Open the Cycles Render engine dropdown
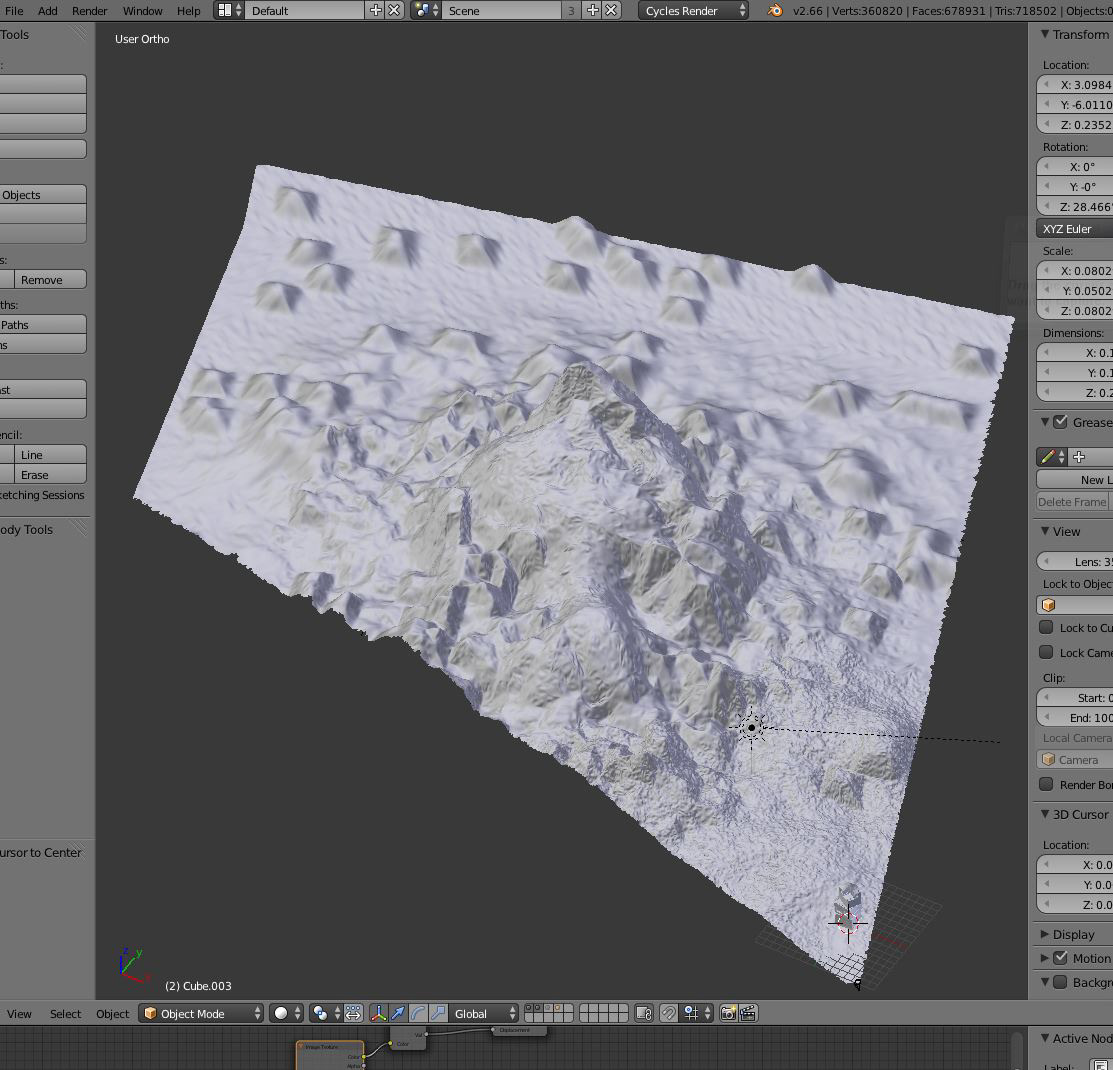The height and width of the screenshot is (1070, 1113). pos(693,11)
